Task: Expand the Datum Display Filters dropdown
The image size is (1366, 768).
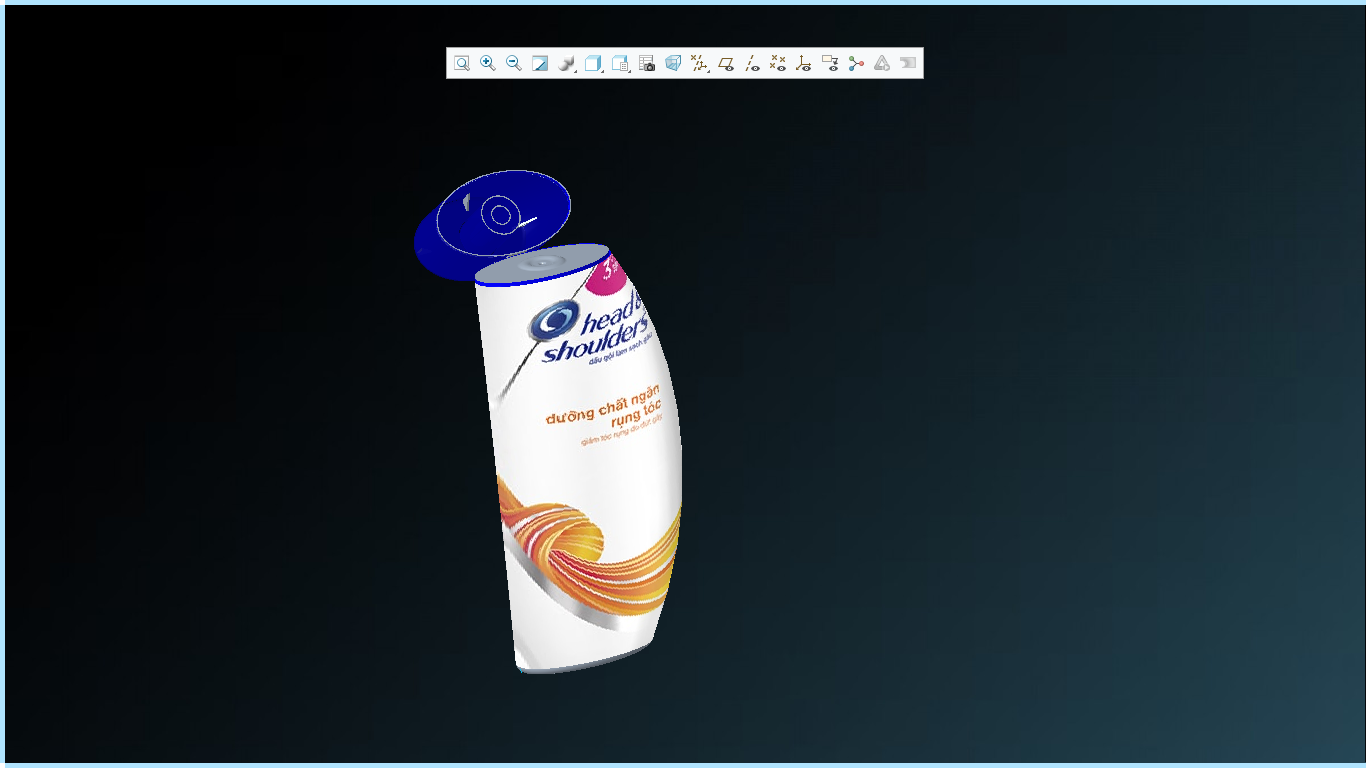Action: (x=700, y=63)
